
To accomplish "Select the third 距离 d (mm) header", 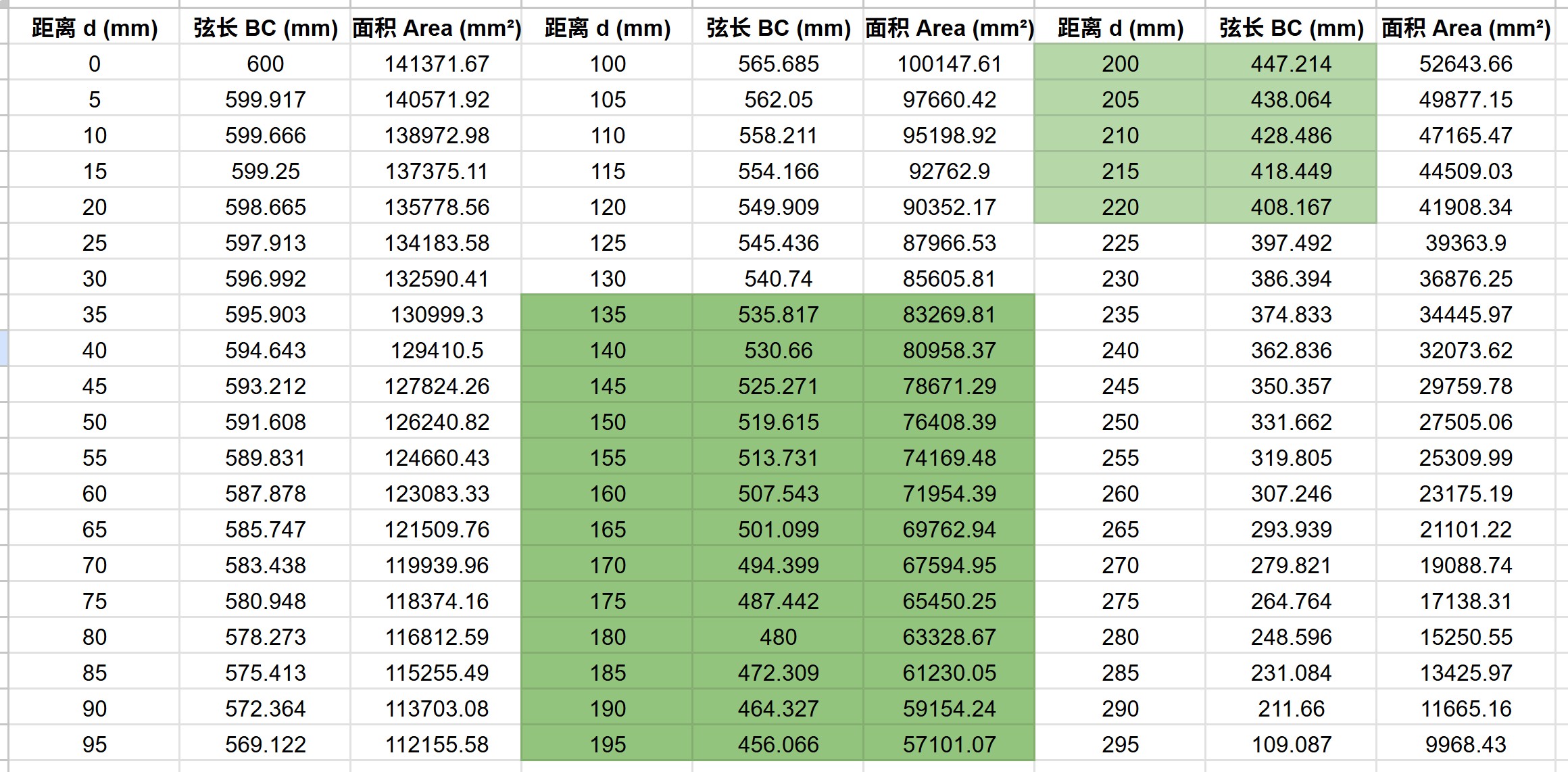I will coord(1120,28).
